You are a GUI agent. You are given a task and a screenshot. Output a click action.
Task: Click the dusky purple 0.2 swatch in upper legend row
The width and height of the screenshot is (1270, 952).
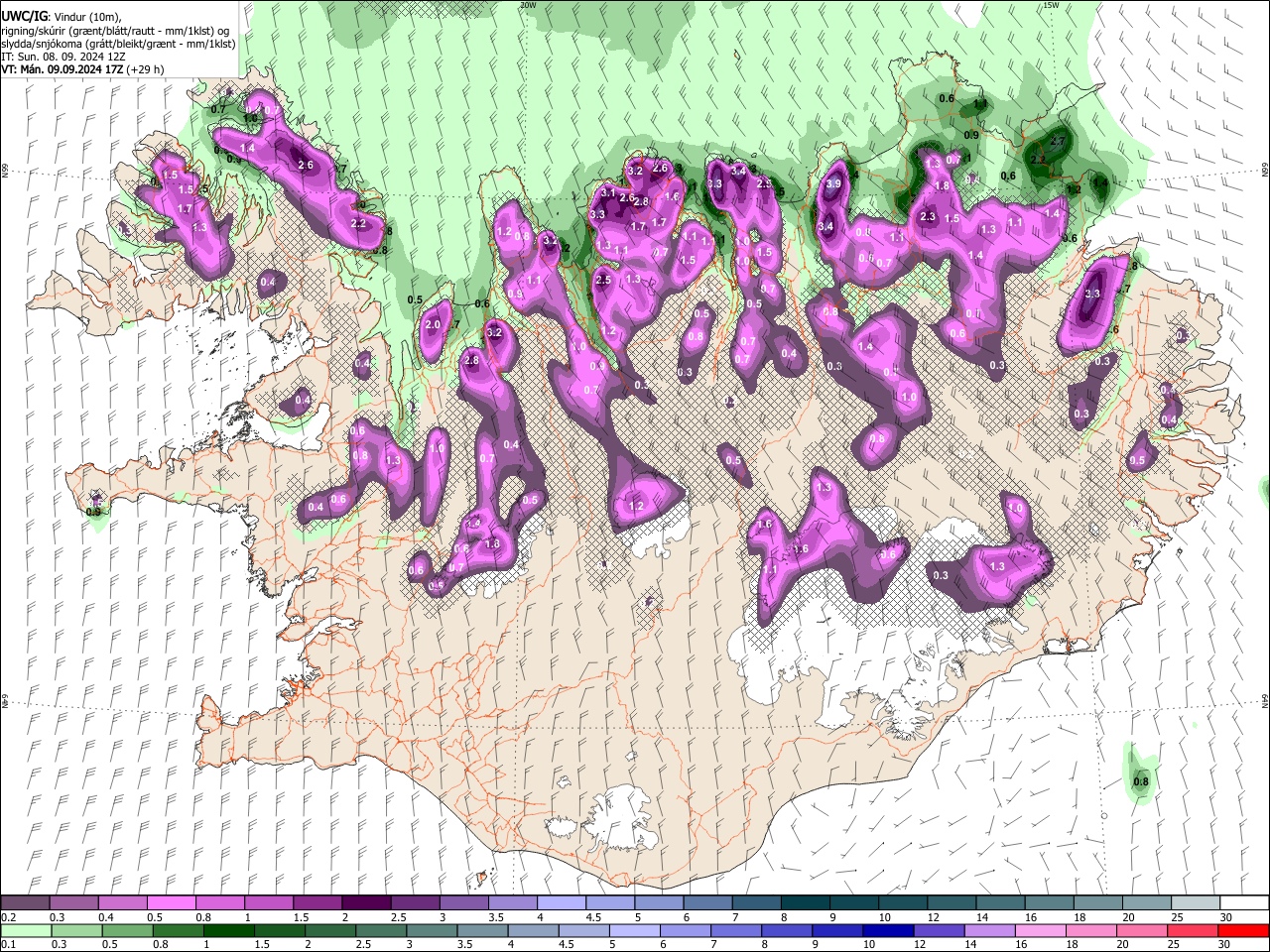25,903
